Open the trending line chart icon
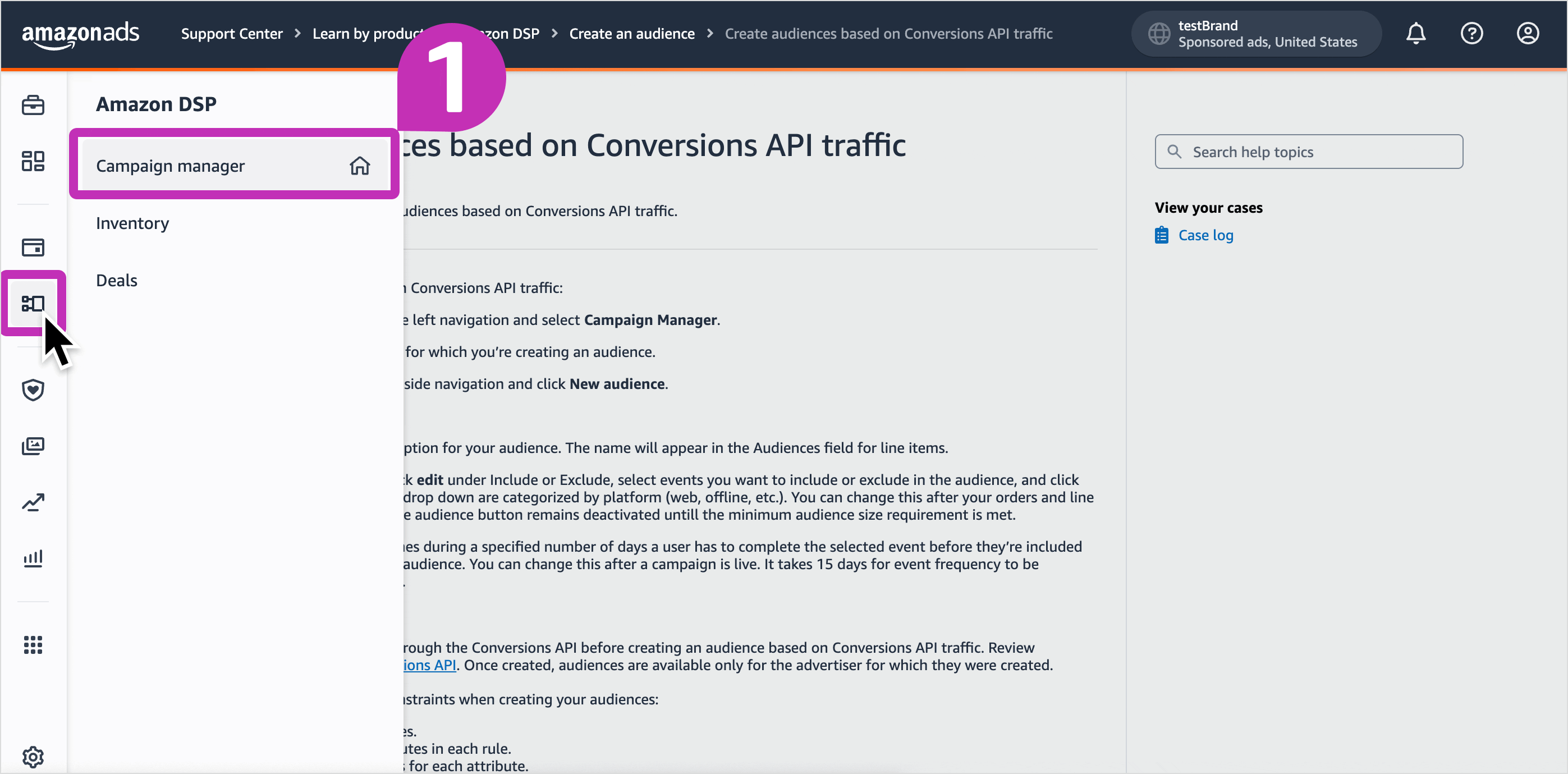Viewport: 1568px width, 774px height. click(33, 502)
